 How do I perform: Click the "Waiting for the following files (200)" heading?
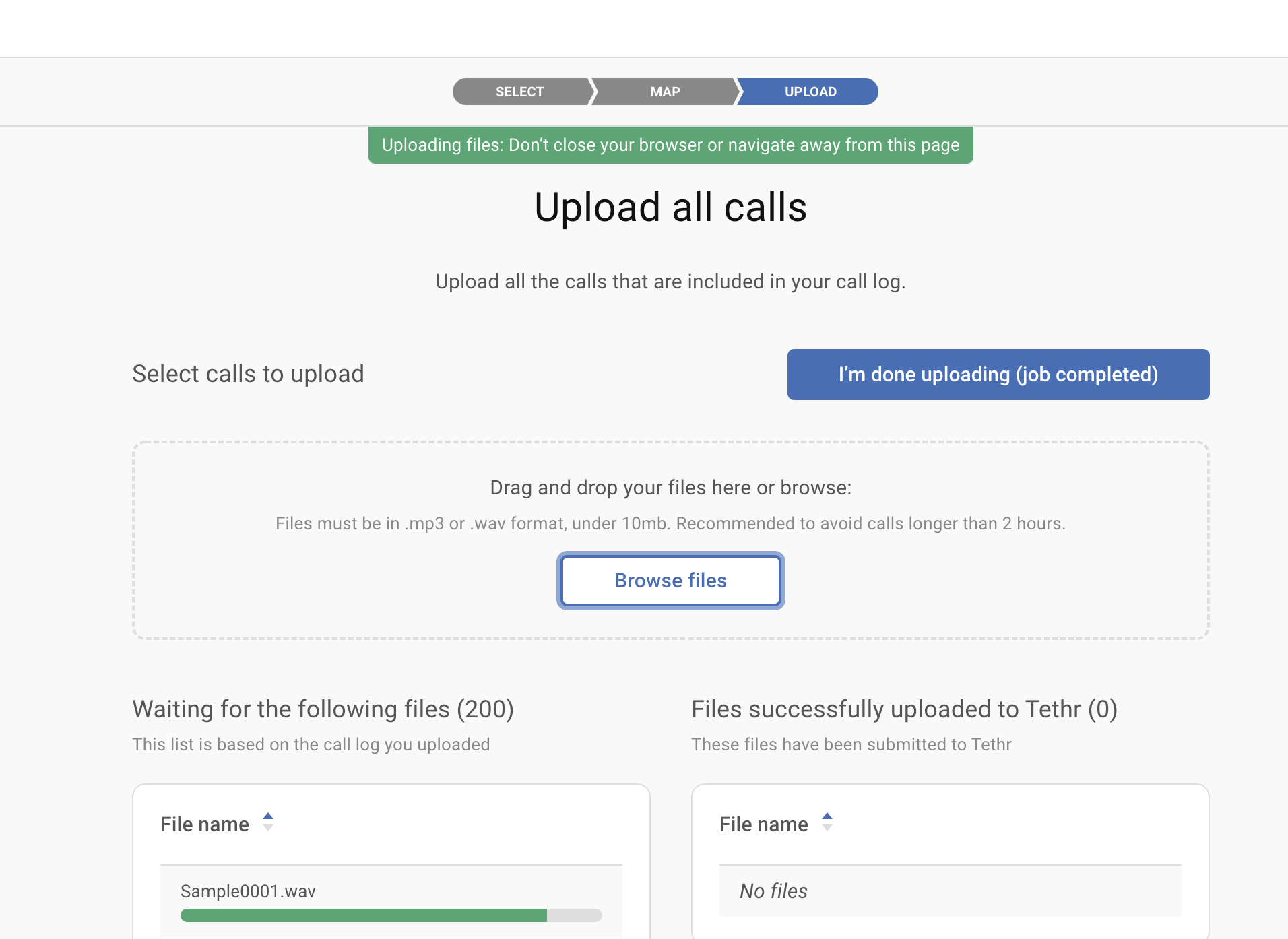pyautogui.click(x=323, y=709)
